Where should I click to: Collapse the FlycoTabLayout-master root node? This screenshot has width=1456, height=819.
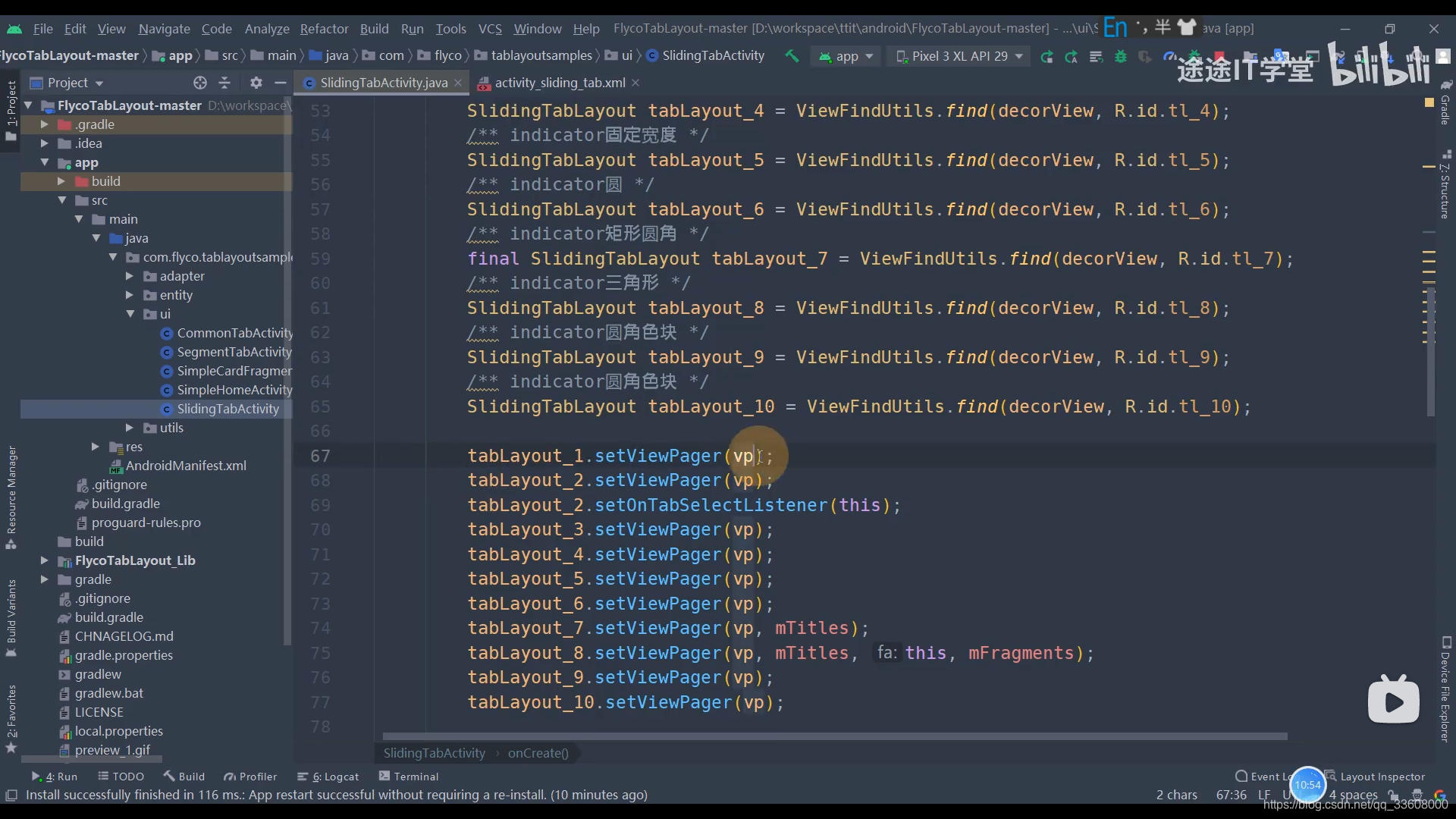click(28, 105)
